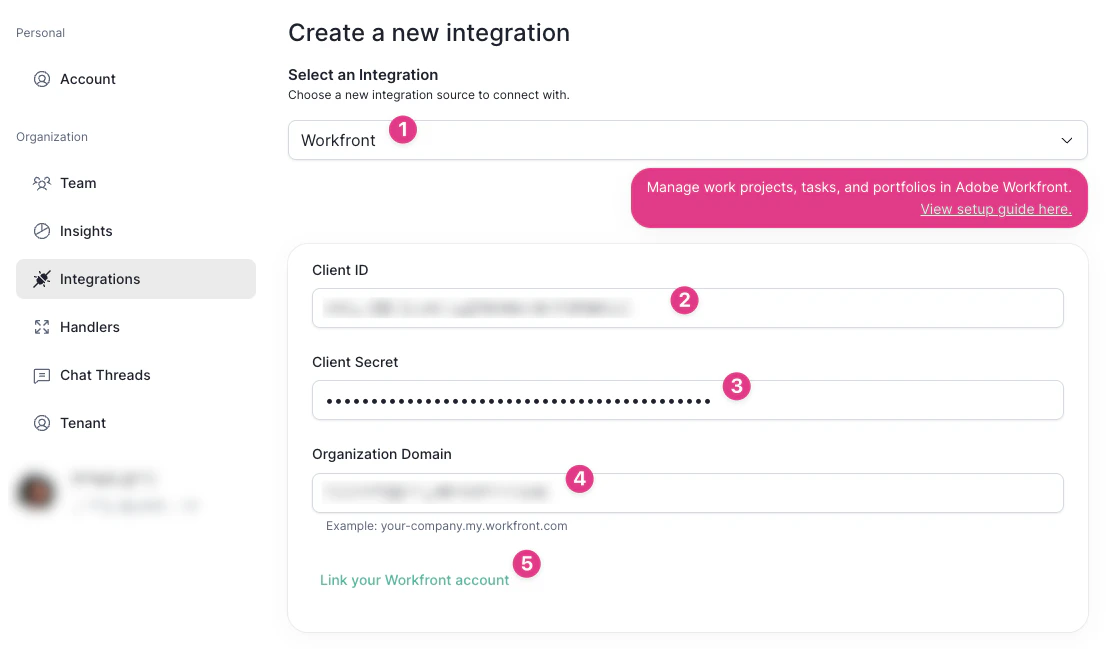Go to the Tenant settings page
The width and height of the screenshot is (1106, 649).
click(82, 423)
